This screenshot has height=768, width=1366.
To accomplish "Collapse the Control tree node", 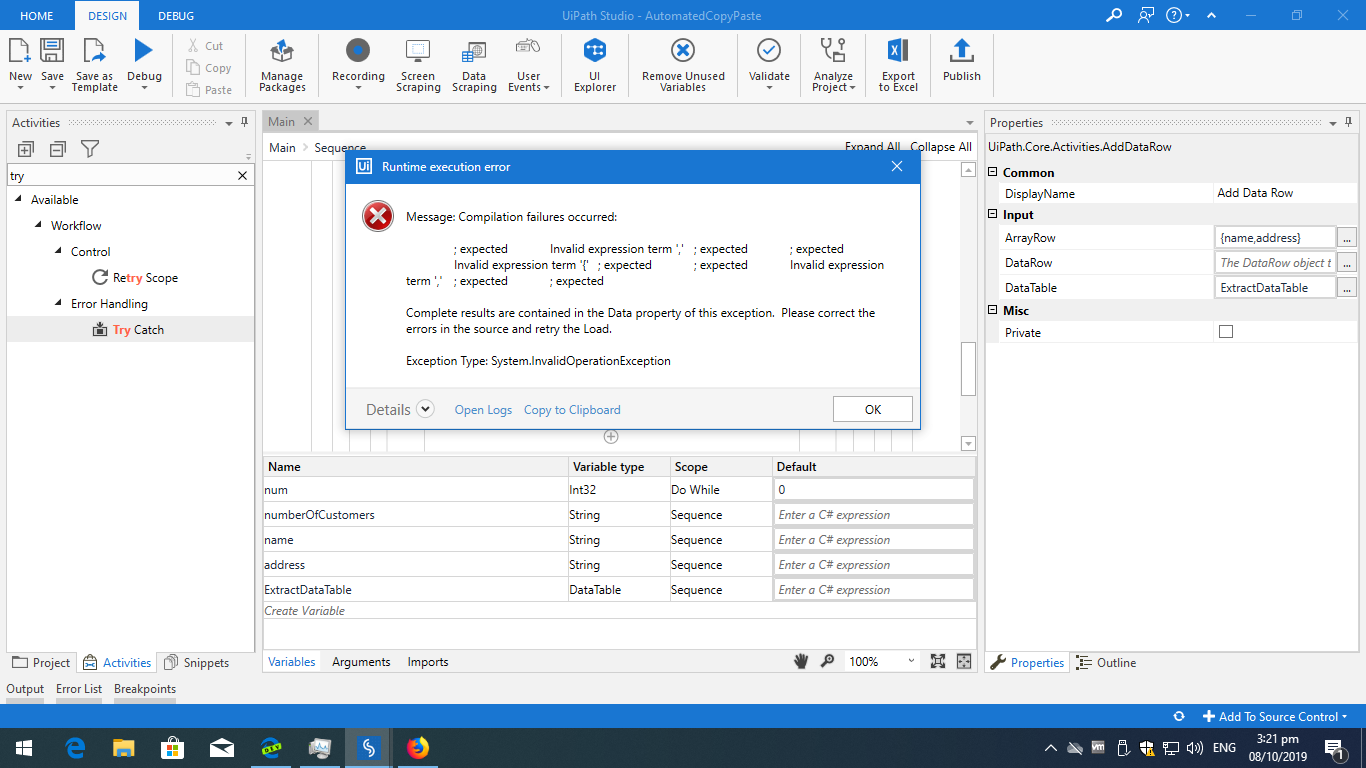I will pyautogui.click(x=58, y=251).
